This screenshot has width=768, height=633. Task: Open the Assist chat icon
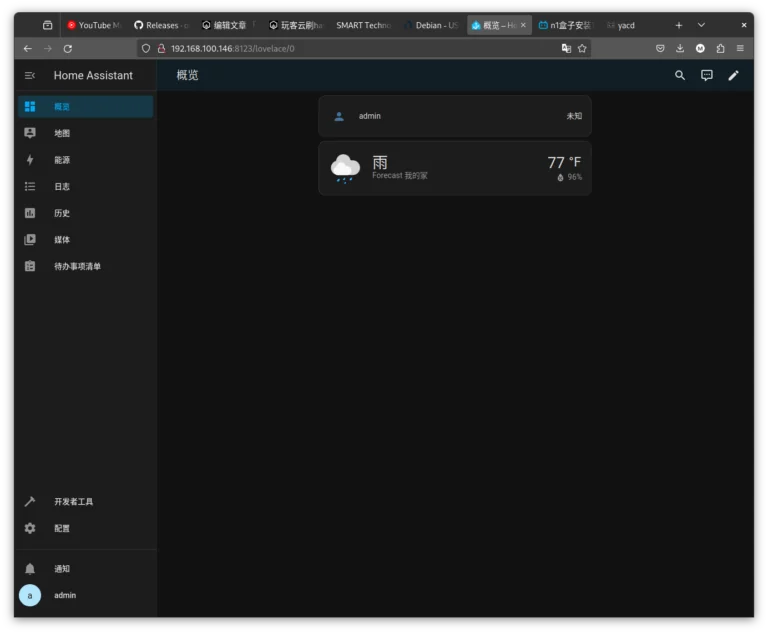[706, 75]
